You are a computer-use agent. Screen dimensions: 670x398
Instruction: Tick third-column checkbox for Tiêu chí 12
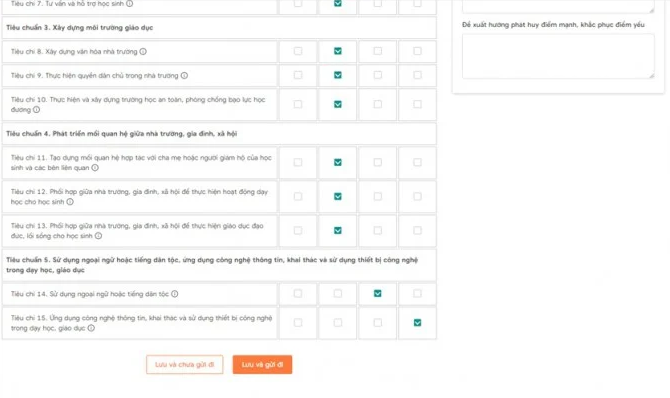point(378,196)
